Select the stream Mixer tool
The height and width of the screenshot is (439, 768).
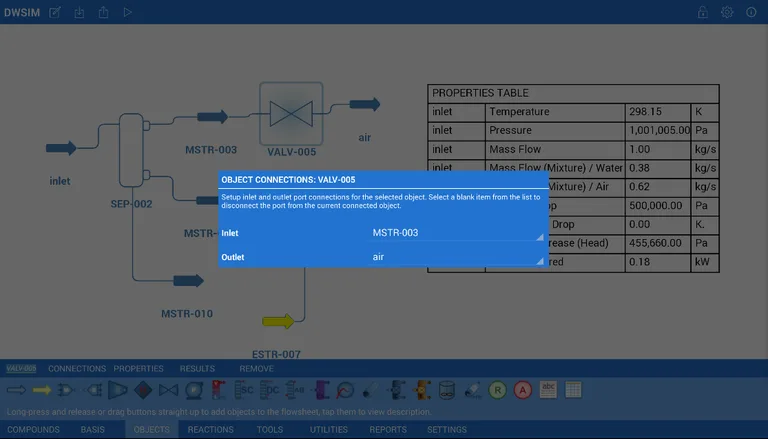tap(66, 390)
